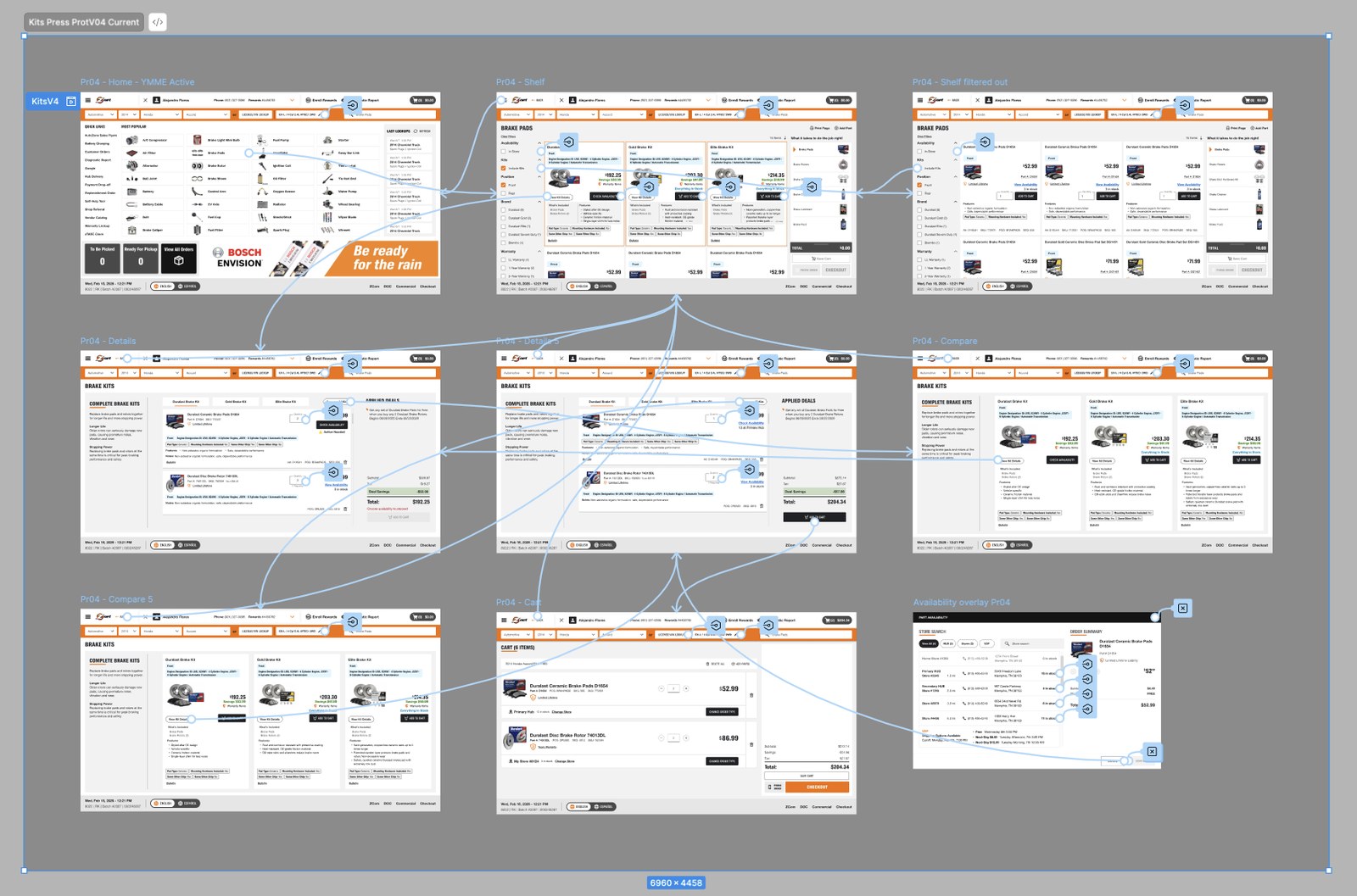Screen dimensions: 1357x896
Task: Select the navigate interaction node atop the Home frame header
Action: pos(352,105)
